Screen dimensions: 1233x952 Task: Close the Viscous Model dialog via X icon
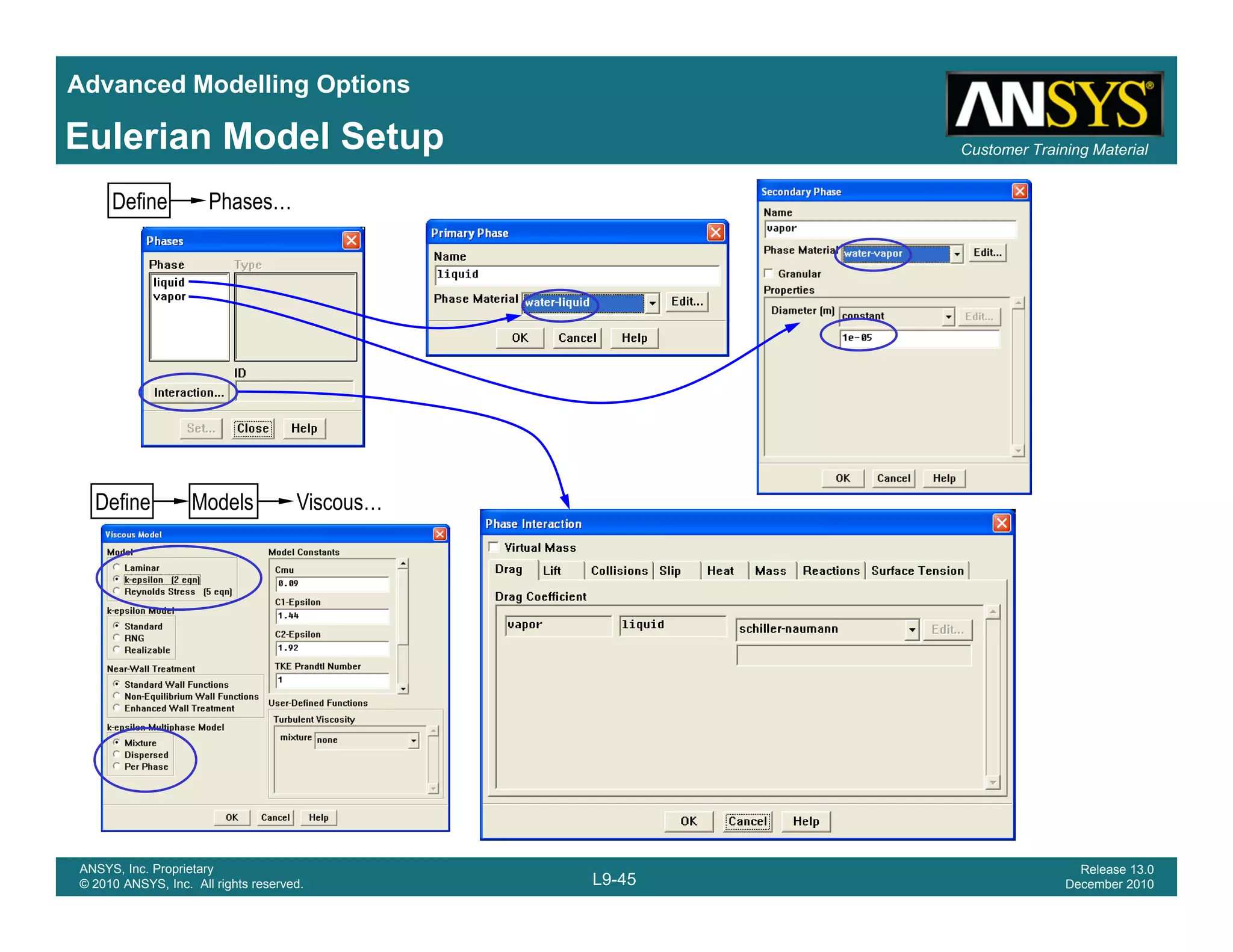(x=440, y=534)
